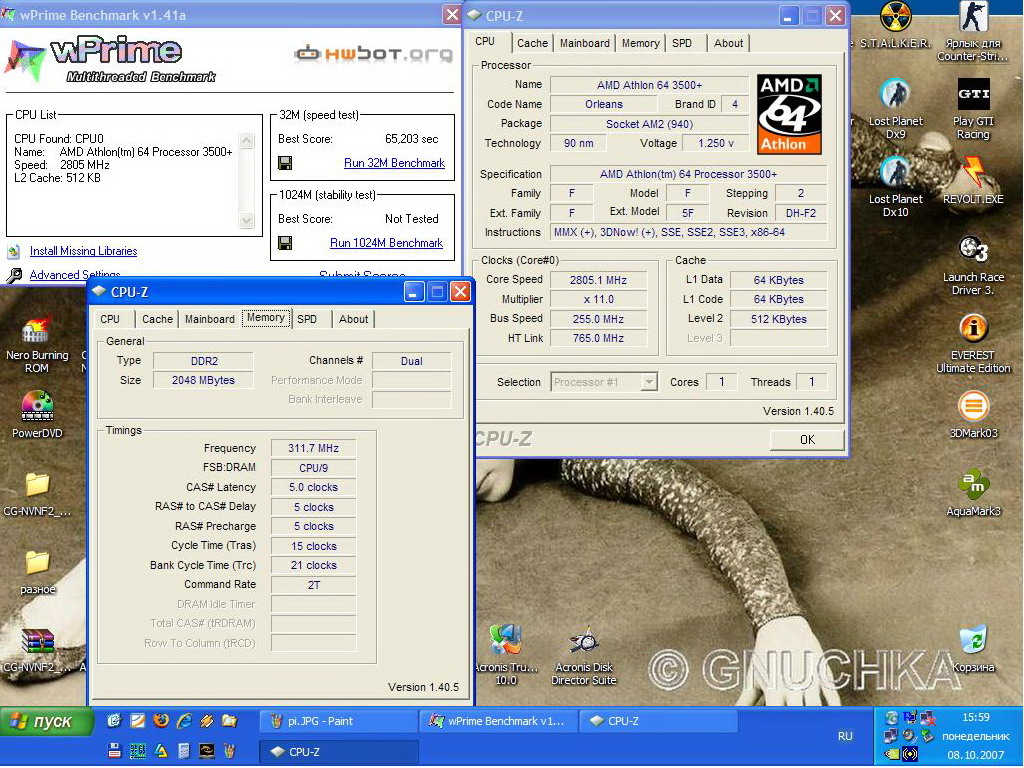Open the Advanced Settings link in wPrime
Viewport: 1024px width, 768px height.
(x=74, y=275)
